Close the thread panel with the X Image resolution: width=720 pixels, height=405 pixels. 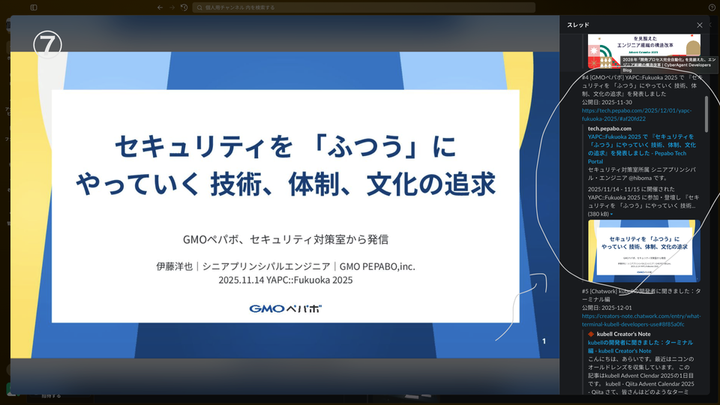click(699, 25)
